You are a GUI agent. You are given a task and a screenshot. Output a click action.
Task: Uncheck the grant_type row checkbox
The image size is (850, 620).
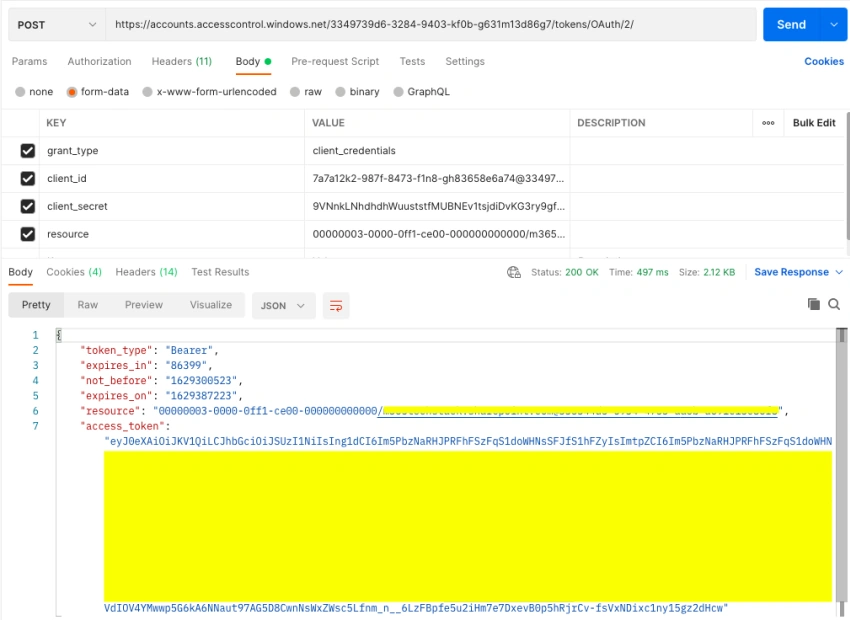28,151
